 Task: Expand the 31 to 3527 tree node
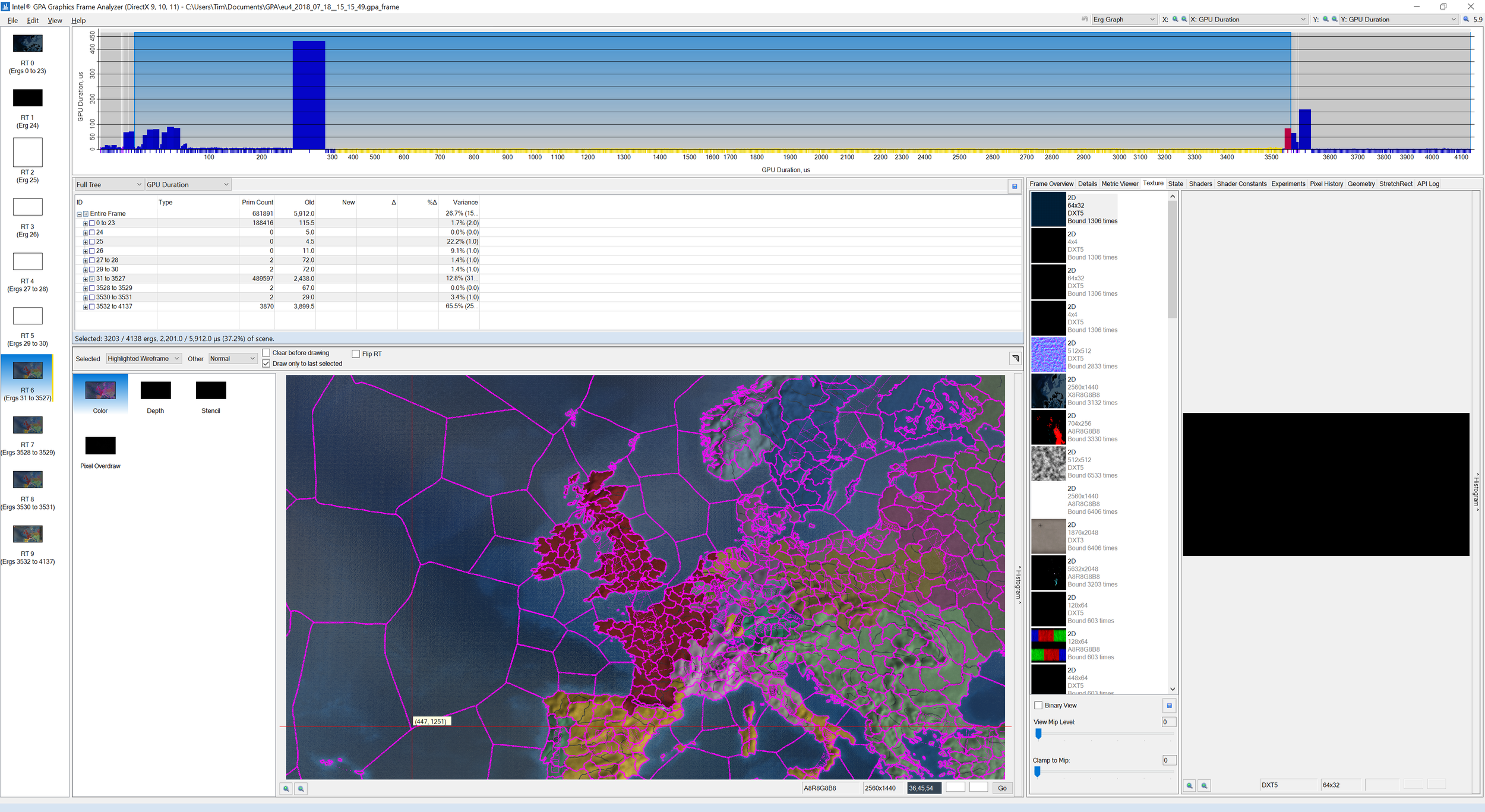point(85,279)
